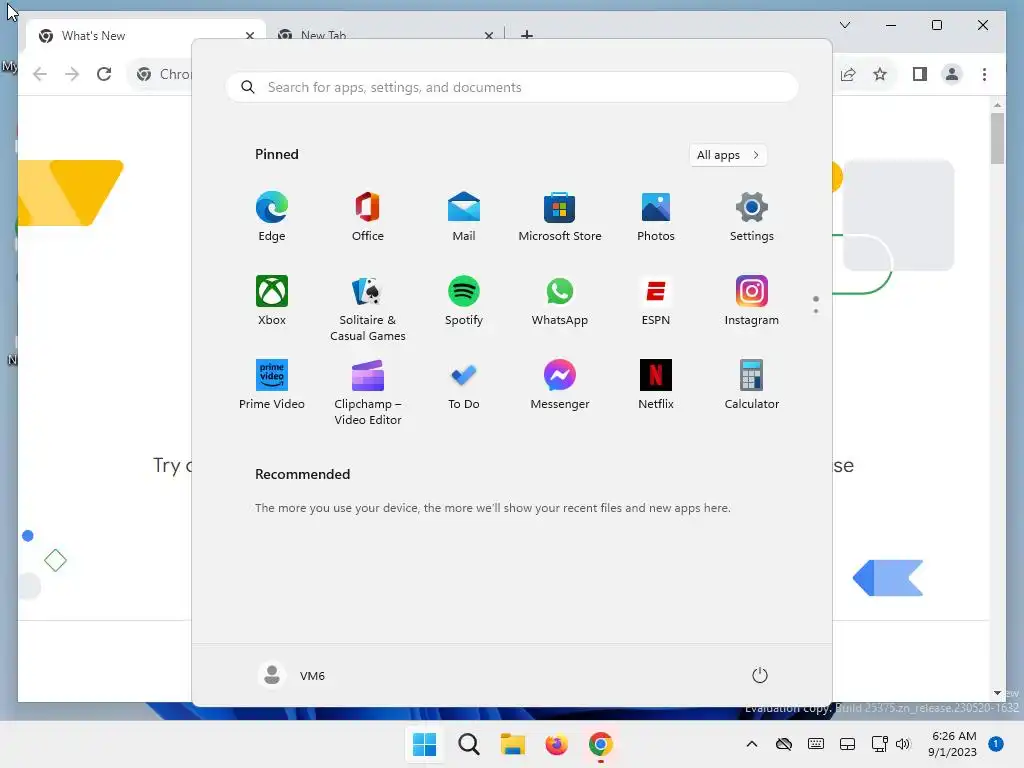This screenshot has width=1024, height=768.
Task: Go to next pinned apps page dot
Action: (x=816, y=311)
